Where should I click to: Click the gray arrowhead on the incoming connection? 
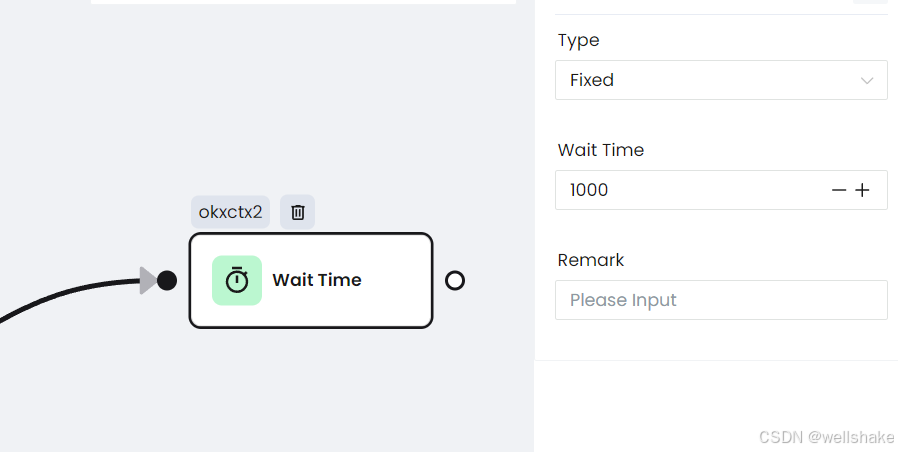click(x=148, y=280)
